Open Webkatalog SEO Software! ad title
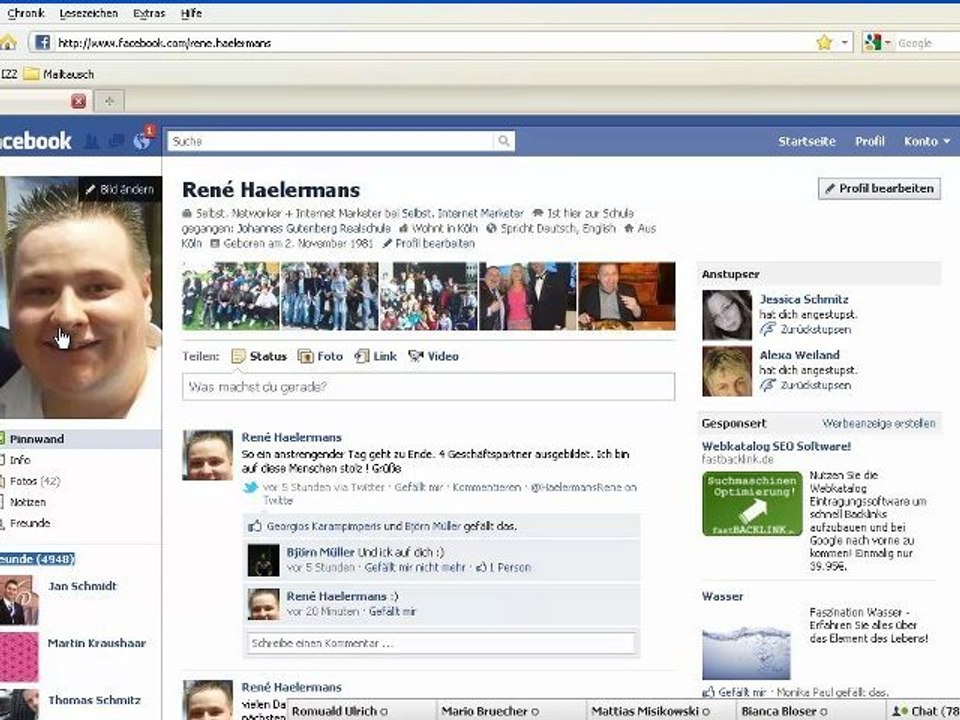The height and width of the screenshot is (720, 960). 776,446
